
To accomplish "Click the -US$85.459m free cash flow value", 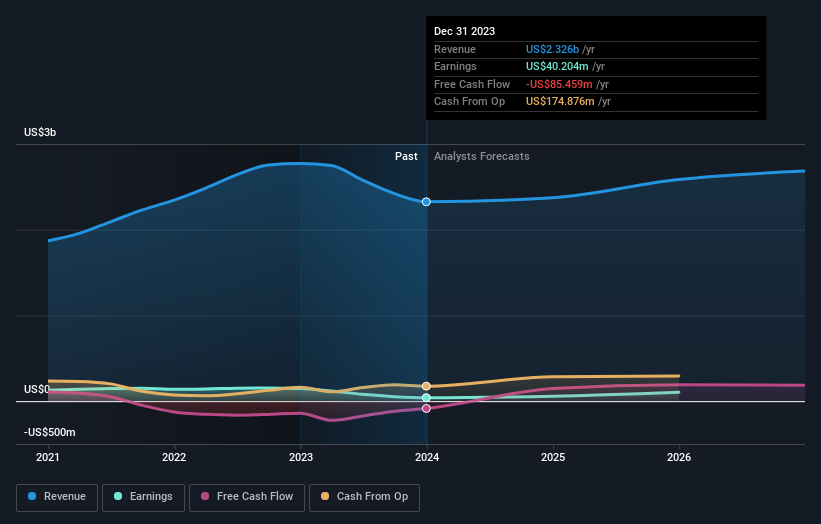I will [x=559, y=84].
